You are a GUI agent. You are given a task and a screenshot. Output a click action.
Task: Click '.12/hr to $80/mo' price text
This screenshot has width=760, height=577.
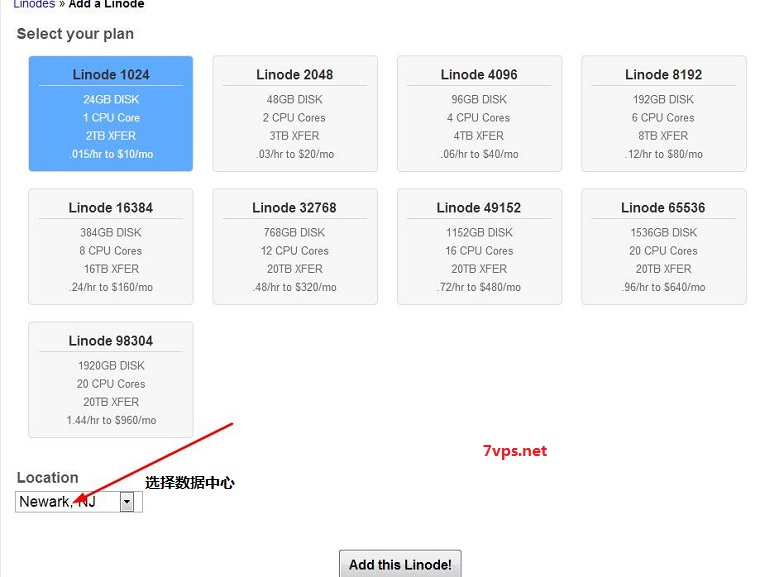664,154
